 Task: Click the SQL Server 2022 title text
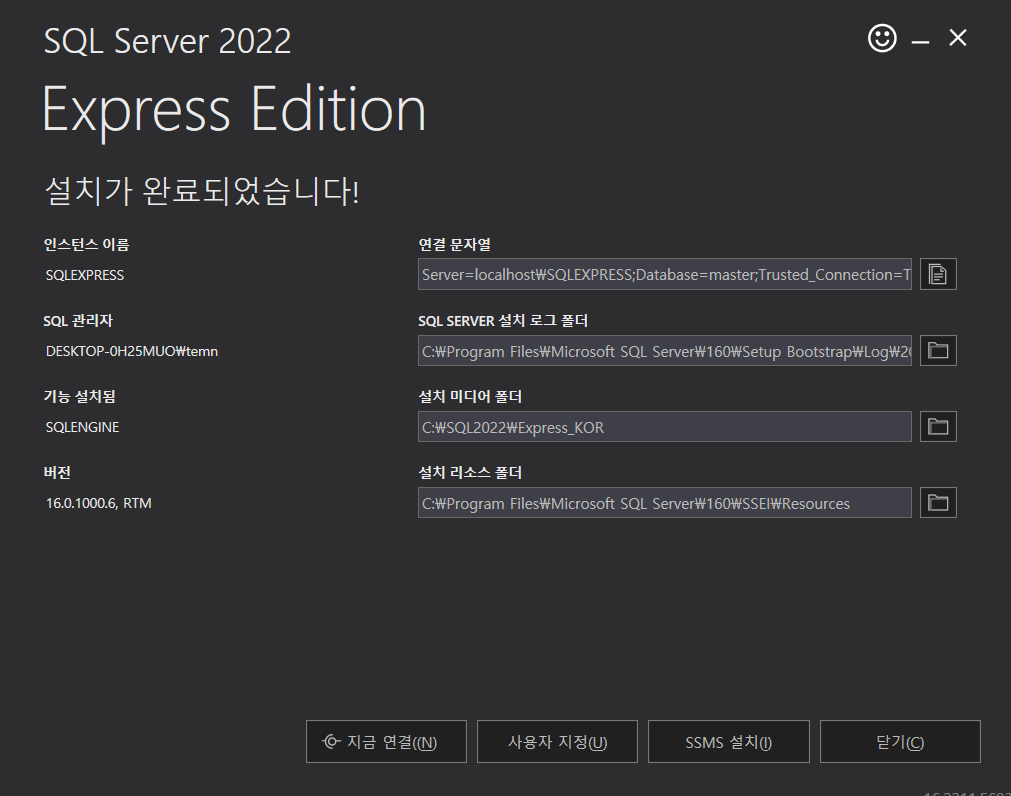[168, 41]
